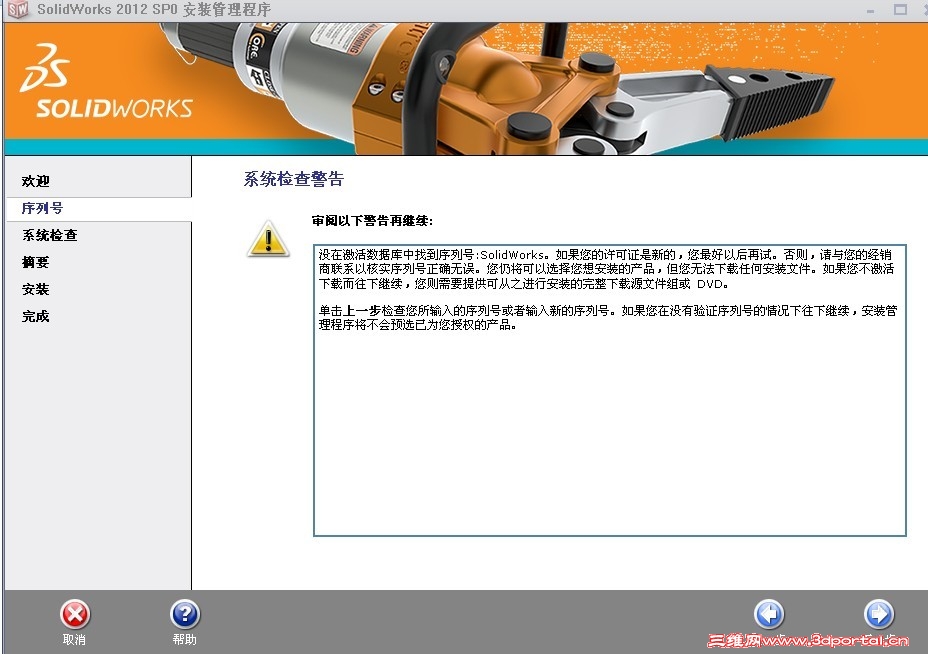Select the 完成 (Finish) step
Viewport: 928px width, 654px height.
36,317
